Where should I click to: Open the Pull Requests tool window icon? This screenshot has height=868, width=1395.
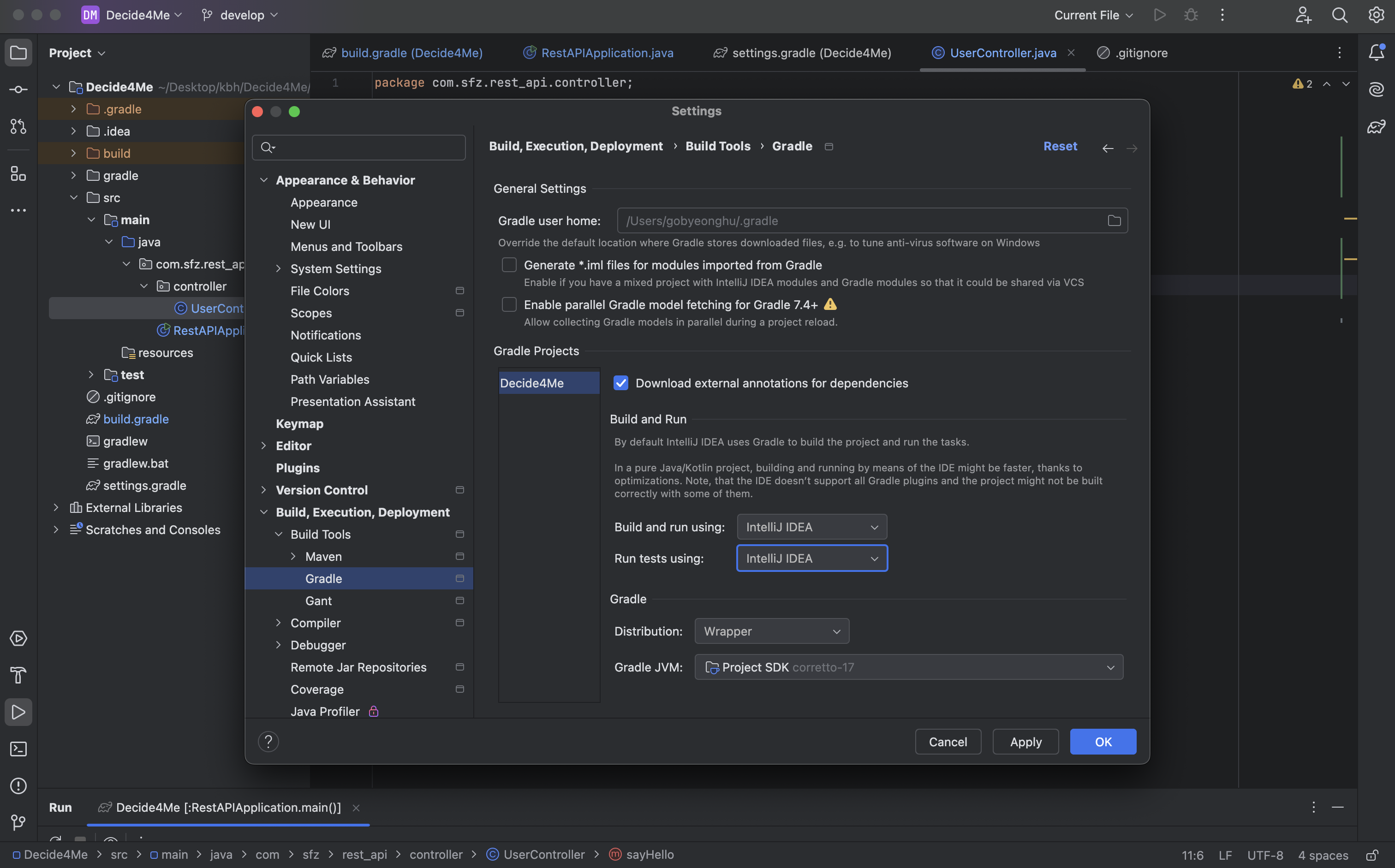18,126
